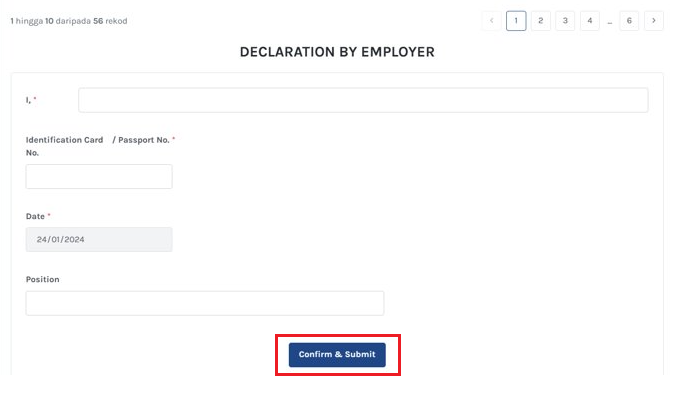Focus the 'I,' declarant name field

[363, 100]
